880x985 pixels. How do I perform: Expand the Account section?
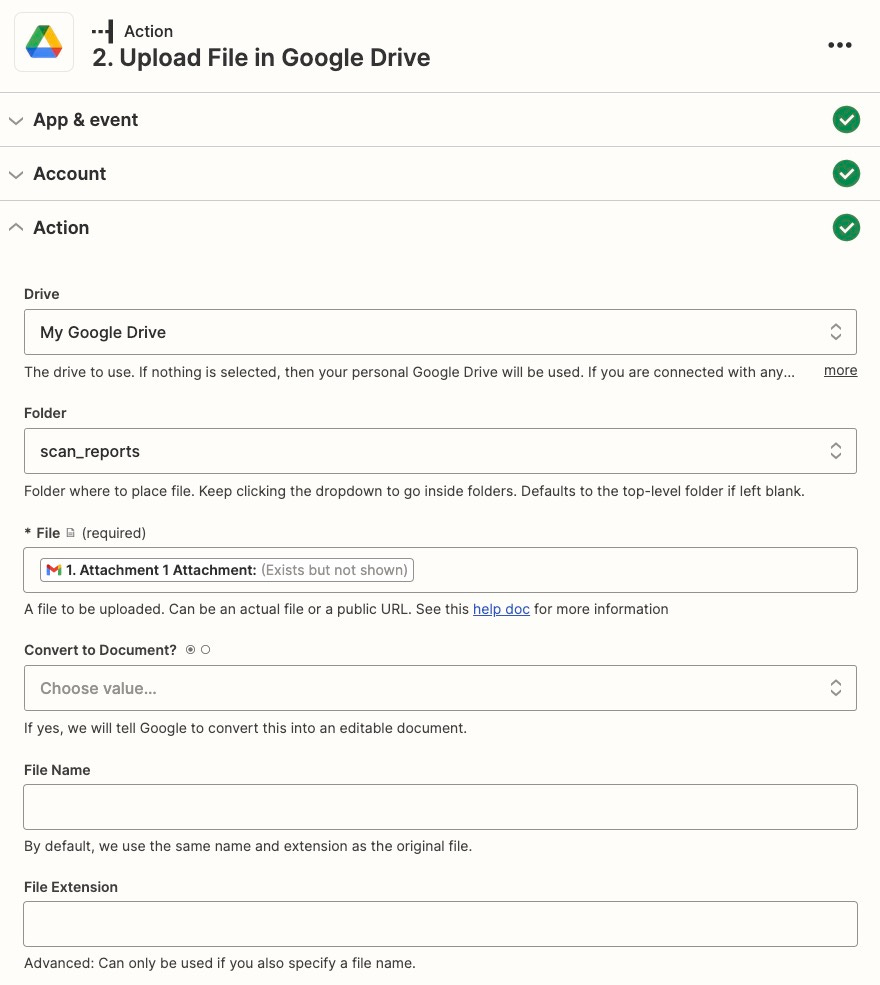point(16,173)
